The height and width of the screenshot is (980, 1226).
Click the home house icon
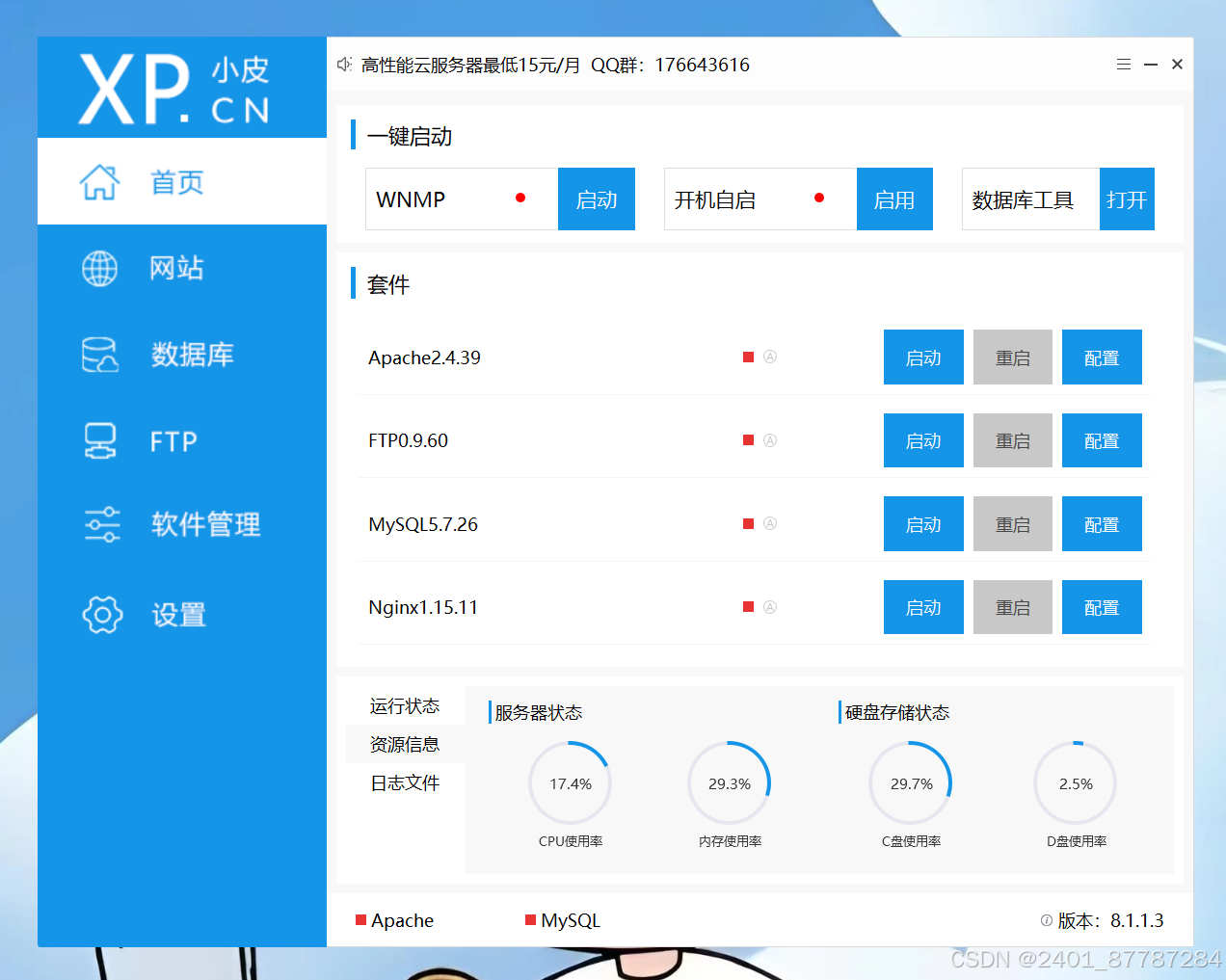coord(99,182)
